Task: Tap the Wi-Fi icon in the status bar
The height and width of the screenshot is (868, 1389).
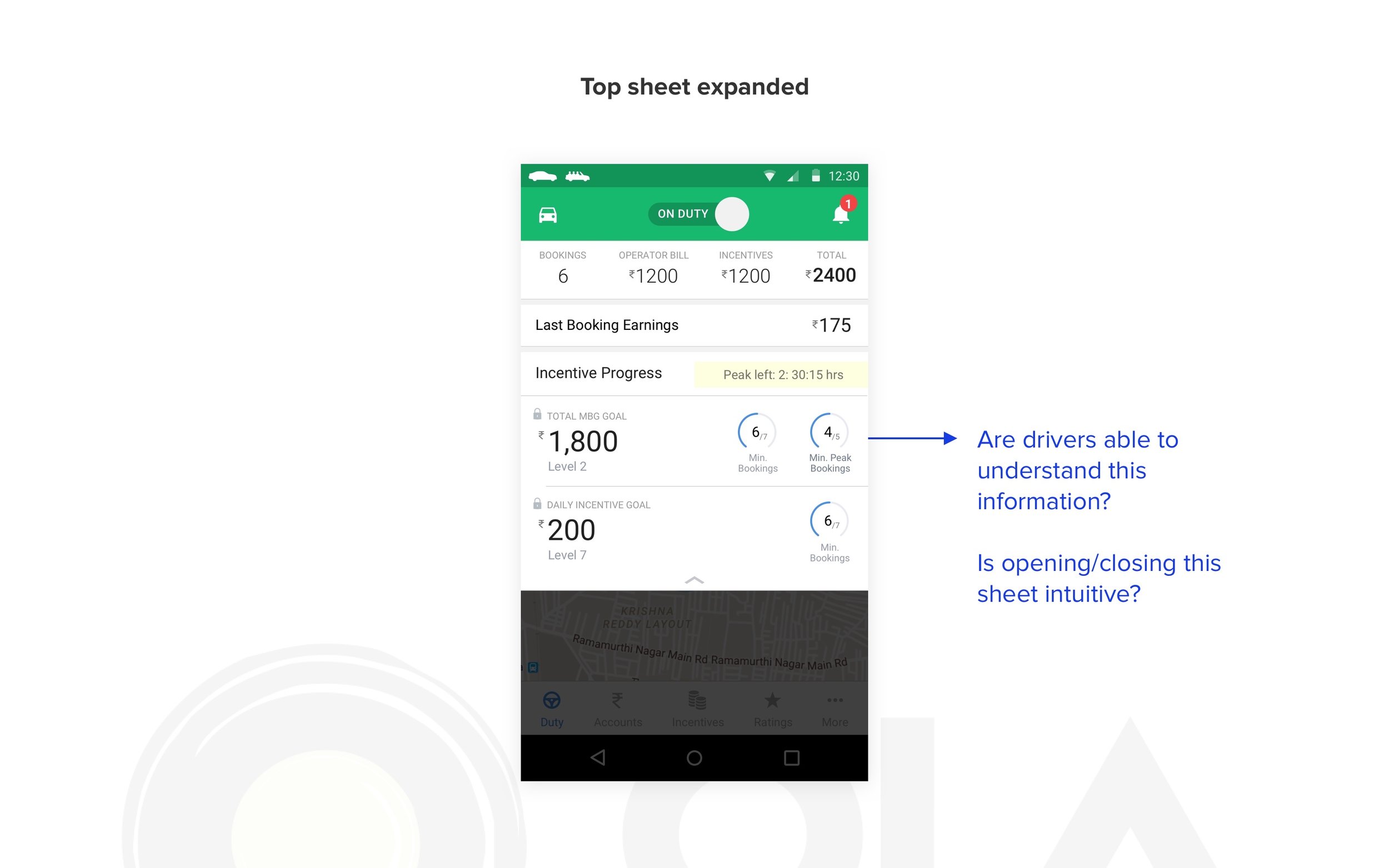Action: [770, 175]
